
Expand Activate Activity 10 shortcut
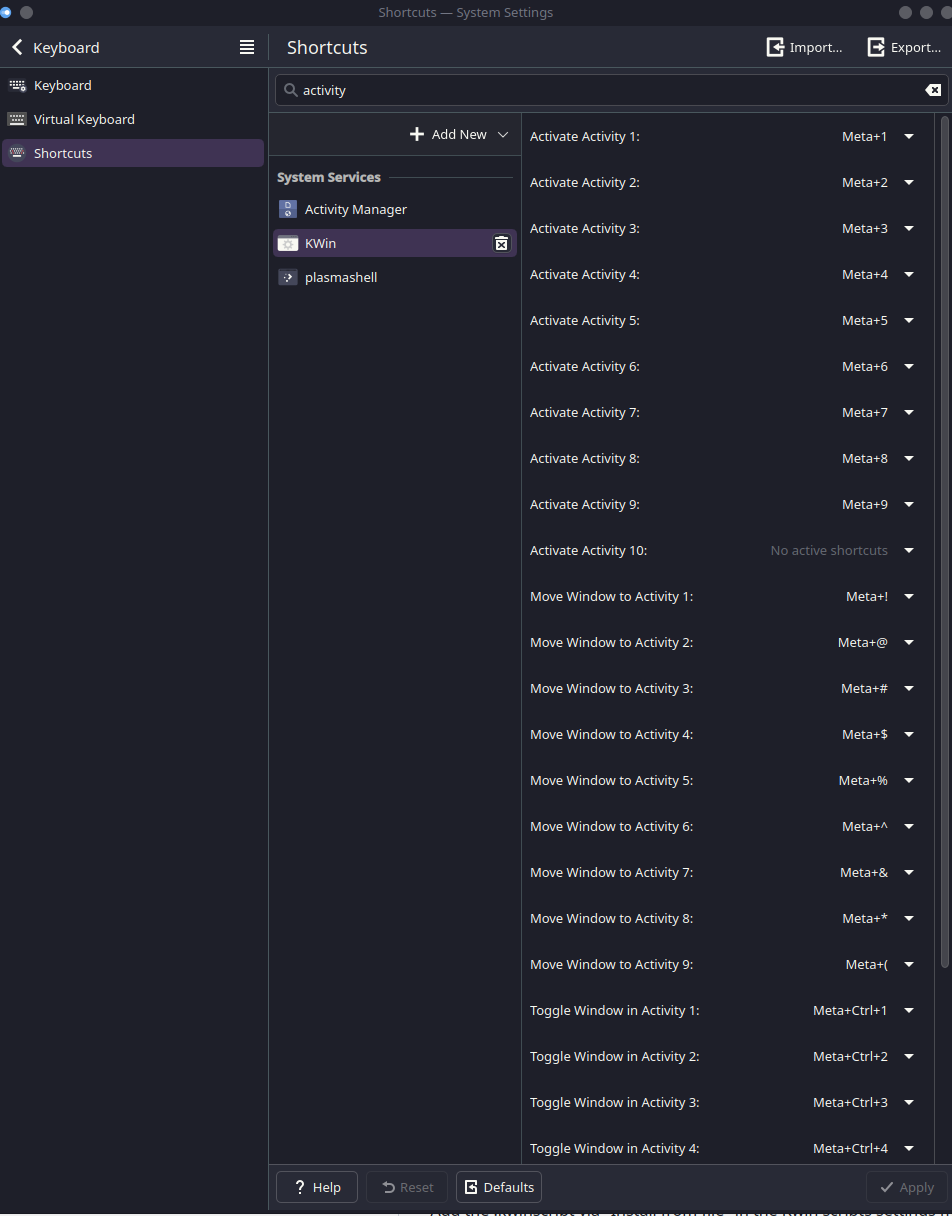909,550
